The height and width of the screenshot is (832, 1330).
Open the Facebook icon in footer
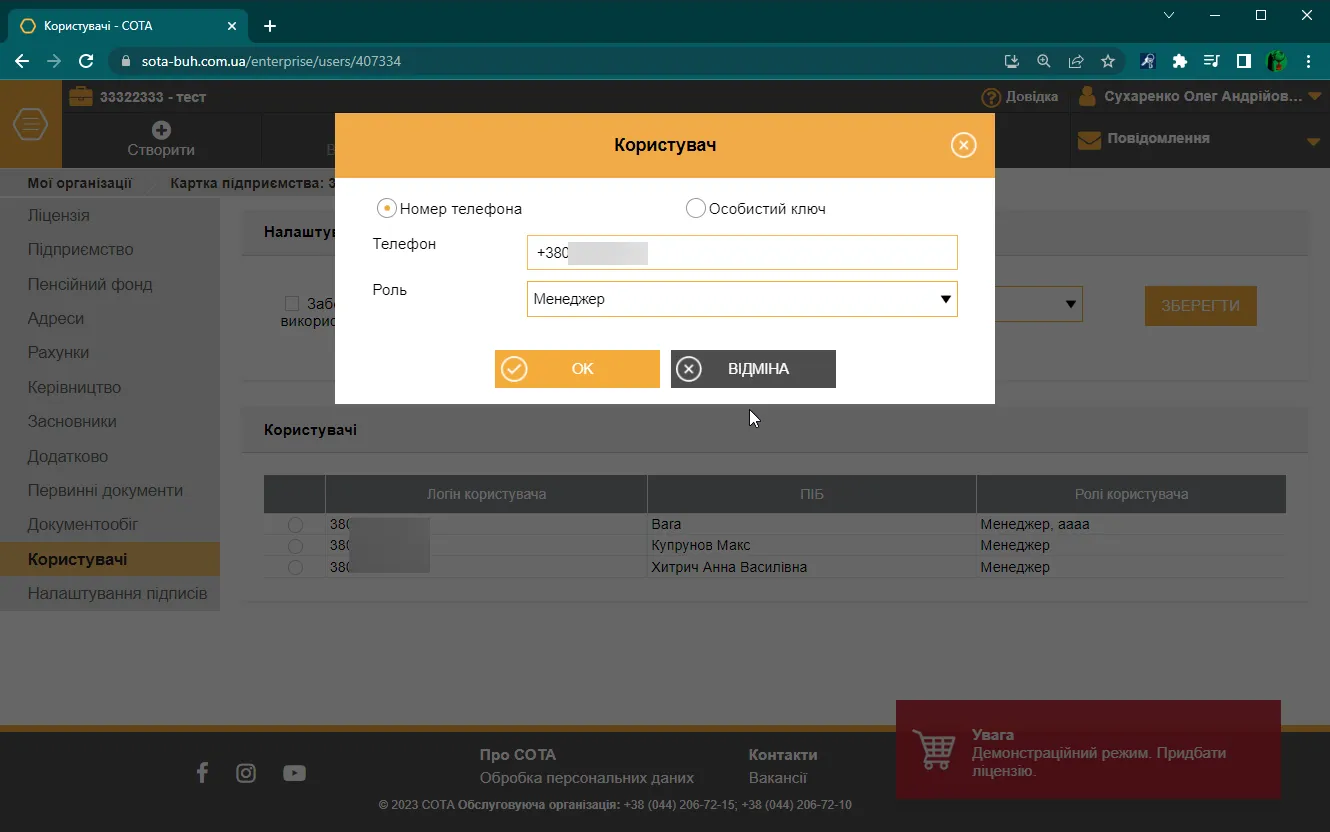pyautogui.click(x=202, y=772)
